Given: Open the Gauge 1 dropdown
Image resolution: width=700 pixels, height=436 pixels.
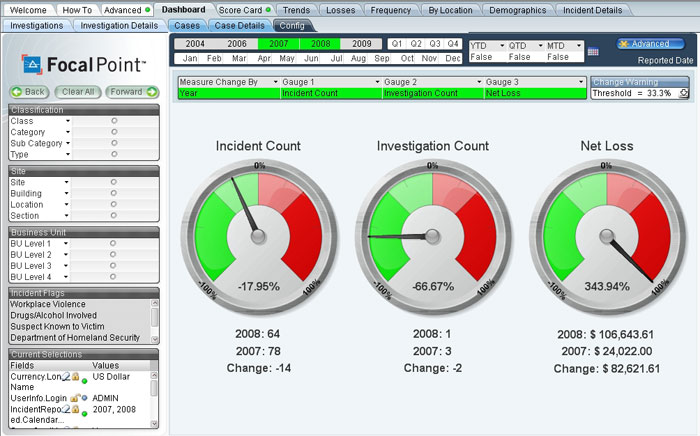Looking at the screenshot, I should (x=377, y=81).
